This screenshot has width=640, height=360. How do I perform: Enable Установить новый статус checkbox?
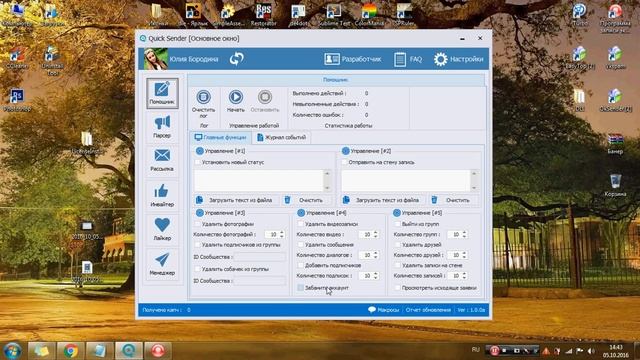[198, 162]
